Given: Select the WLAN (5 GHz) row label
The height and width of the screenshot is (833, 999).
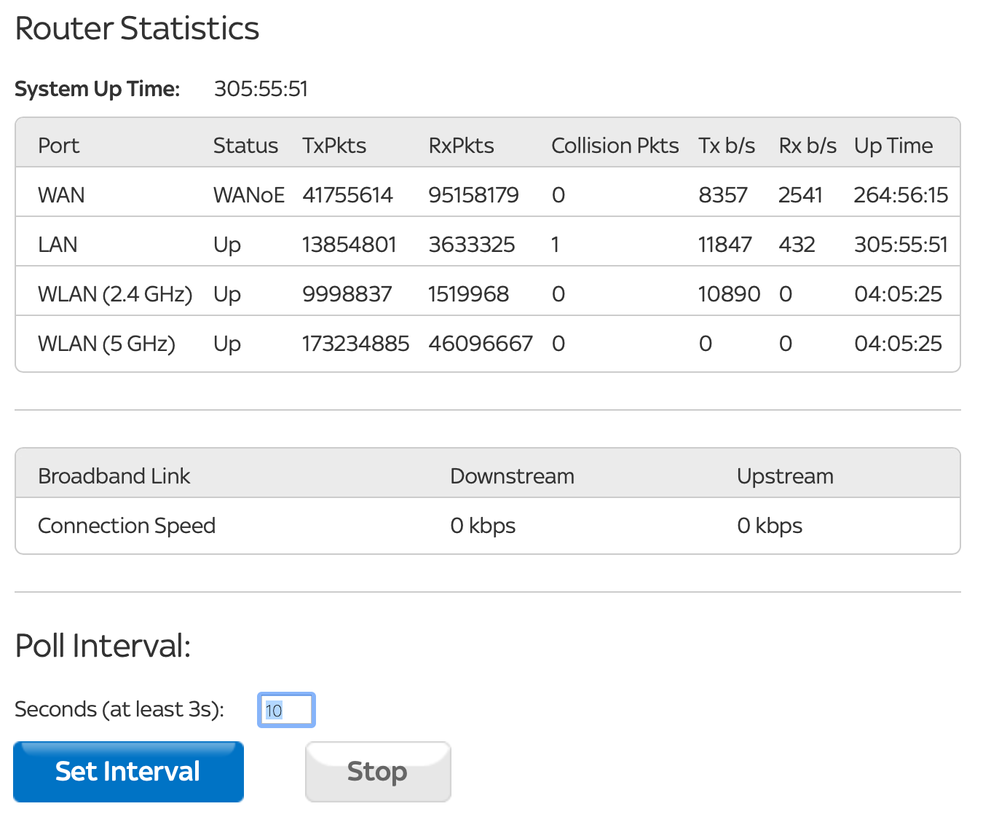Looking at the screenshot, I should point(106,344).
